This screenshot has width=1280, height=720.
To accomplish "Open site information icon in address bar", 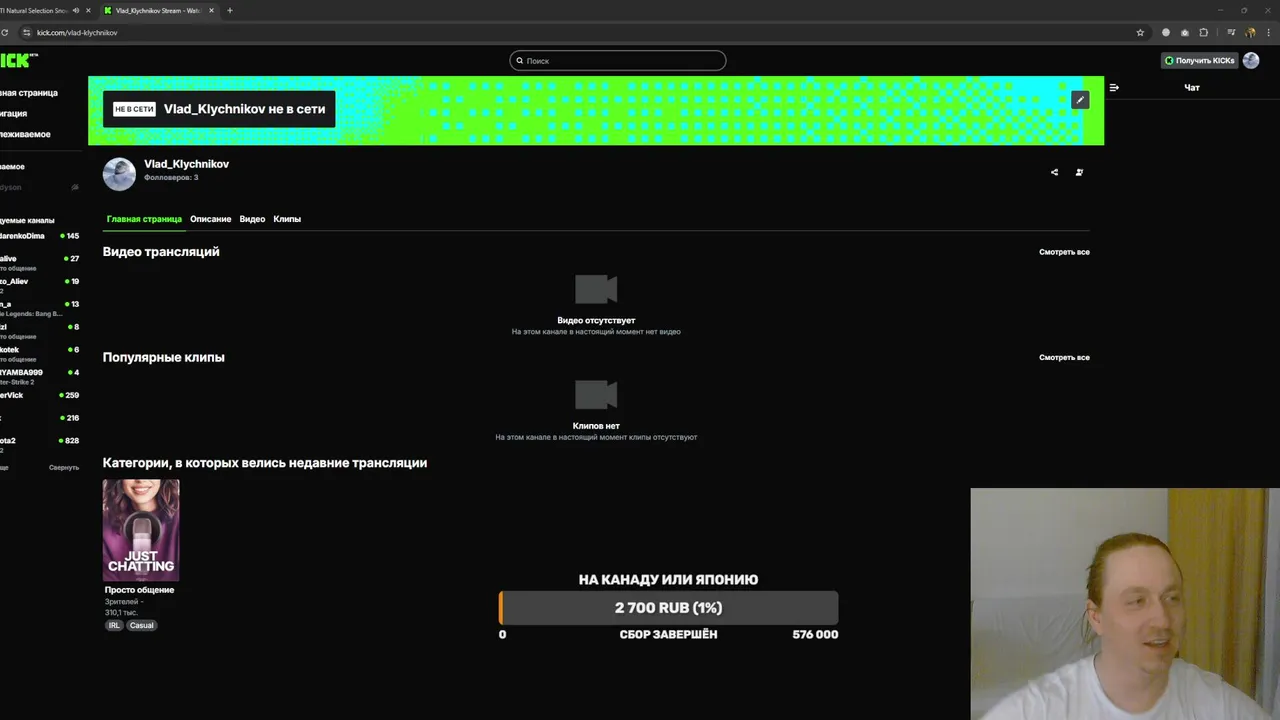I will pyautogui.click(x=27, y=32).
